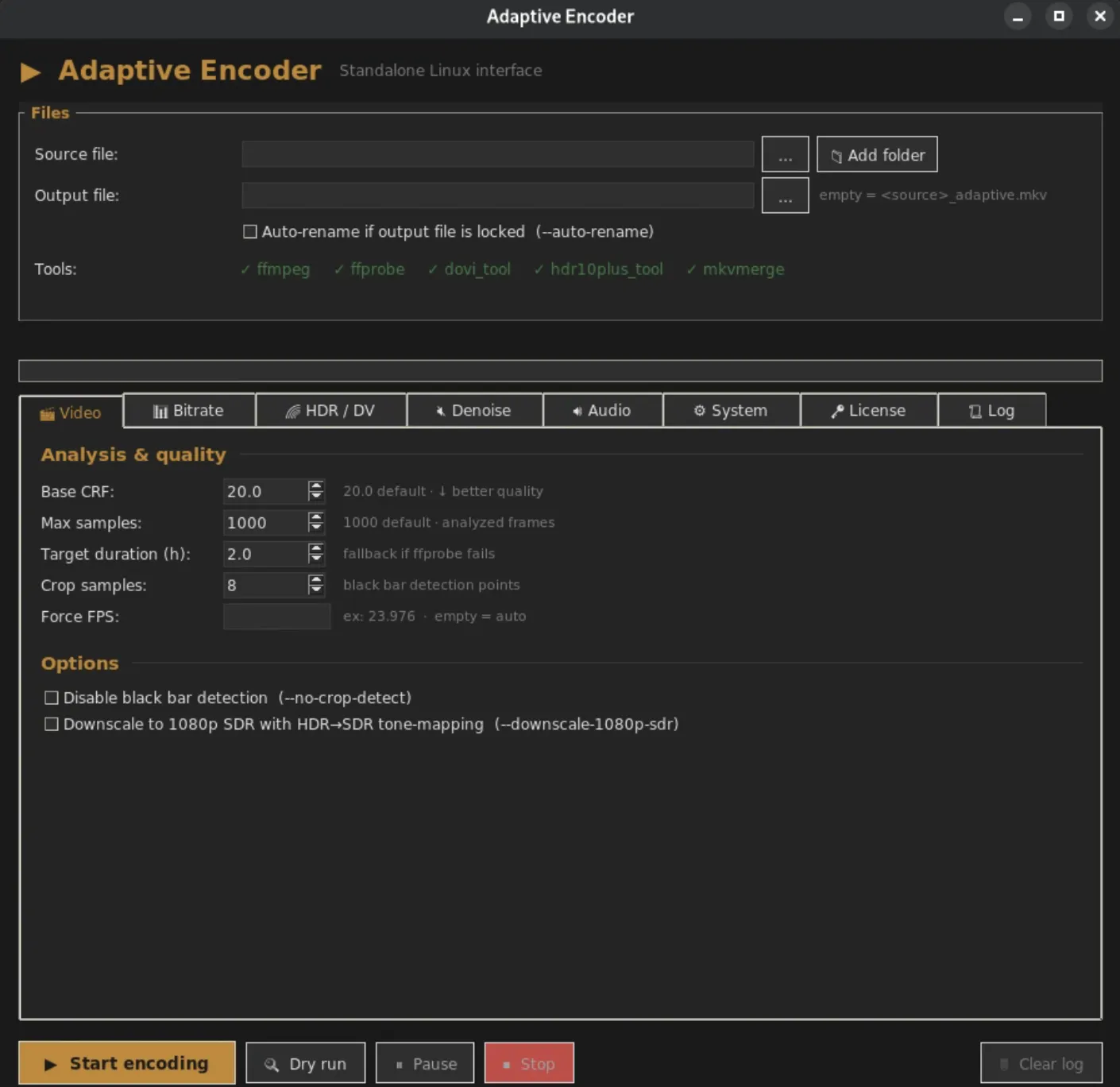The image size is (1120, 1087).
Task: Click the HDR / DV tab rainbow icon
Action: pos(293,411)
